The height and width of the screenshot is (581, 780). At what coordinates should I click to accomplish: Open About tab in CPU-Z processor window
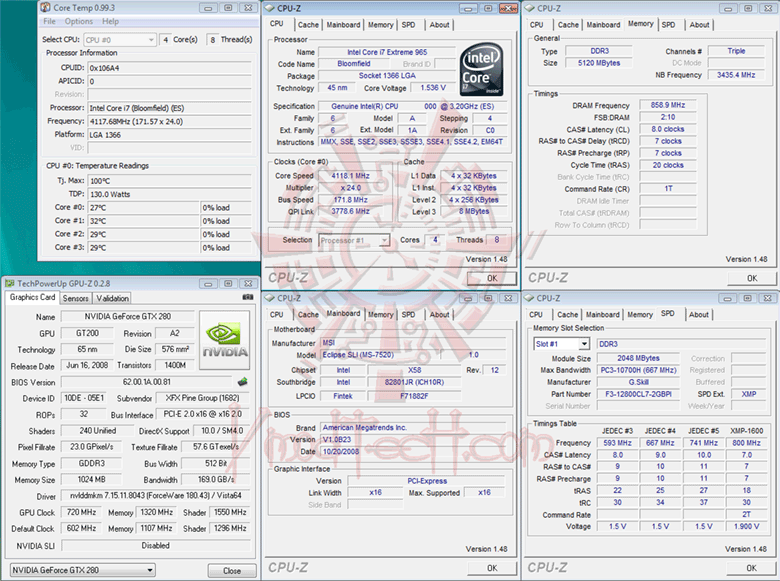[x=439, y=25]
